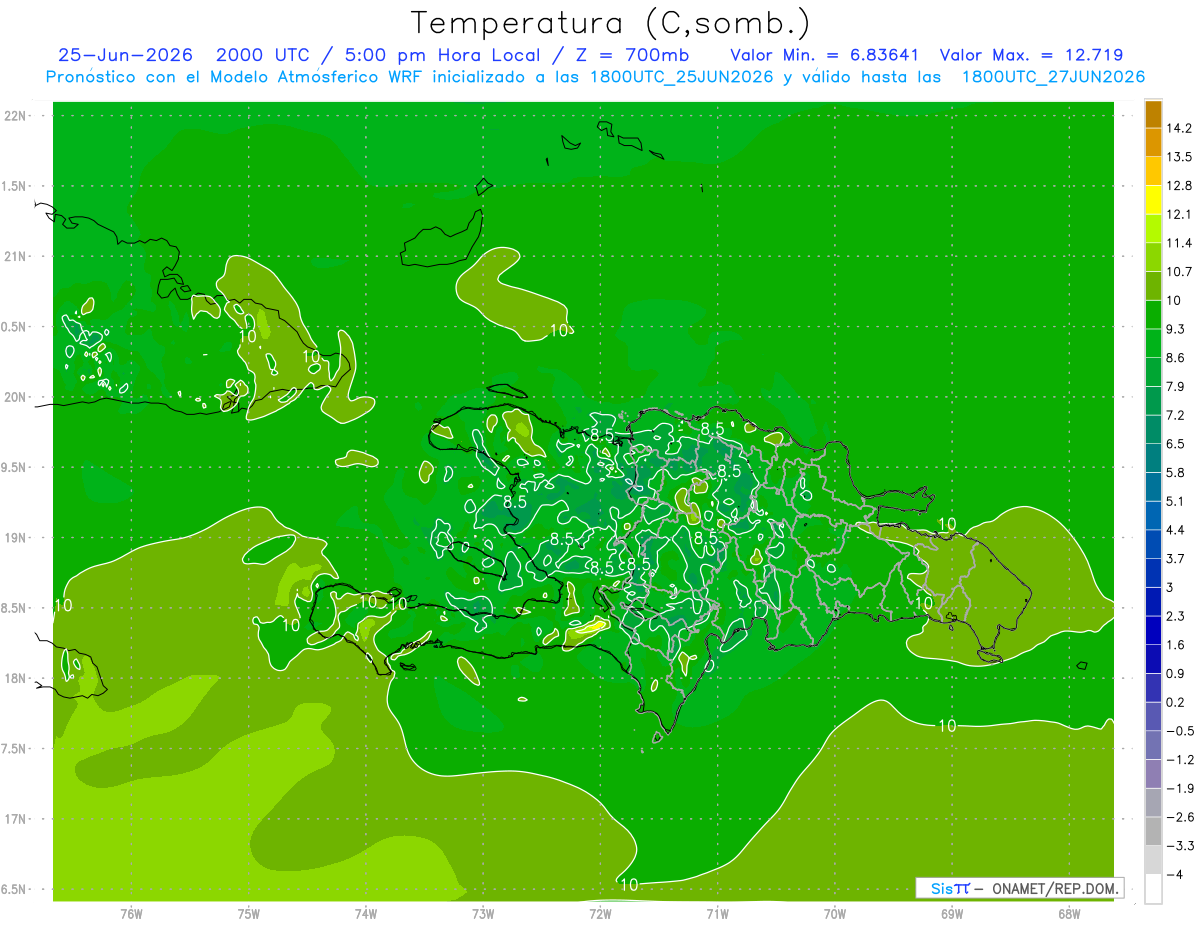This screenshot has width=1200, height=927.
Task: Click the yellow colorbar segment between 12.1 and 12.8
Action: (1153, 200)
